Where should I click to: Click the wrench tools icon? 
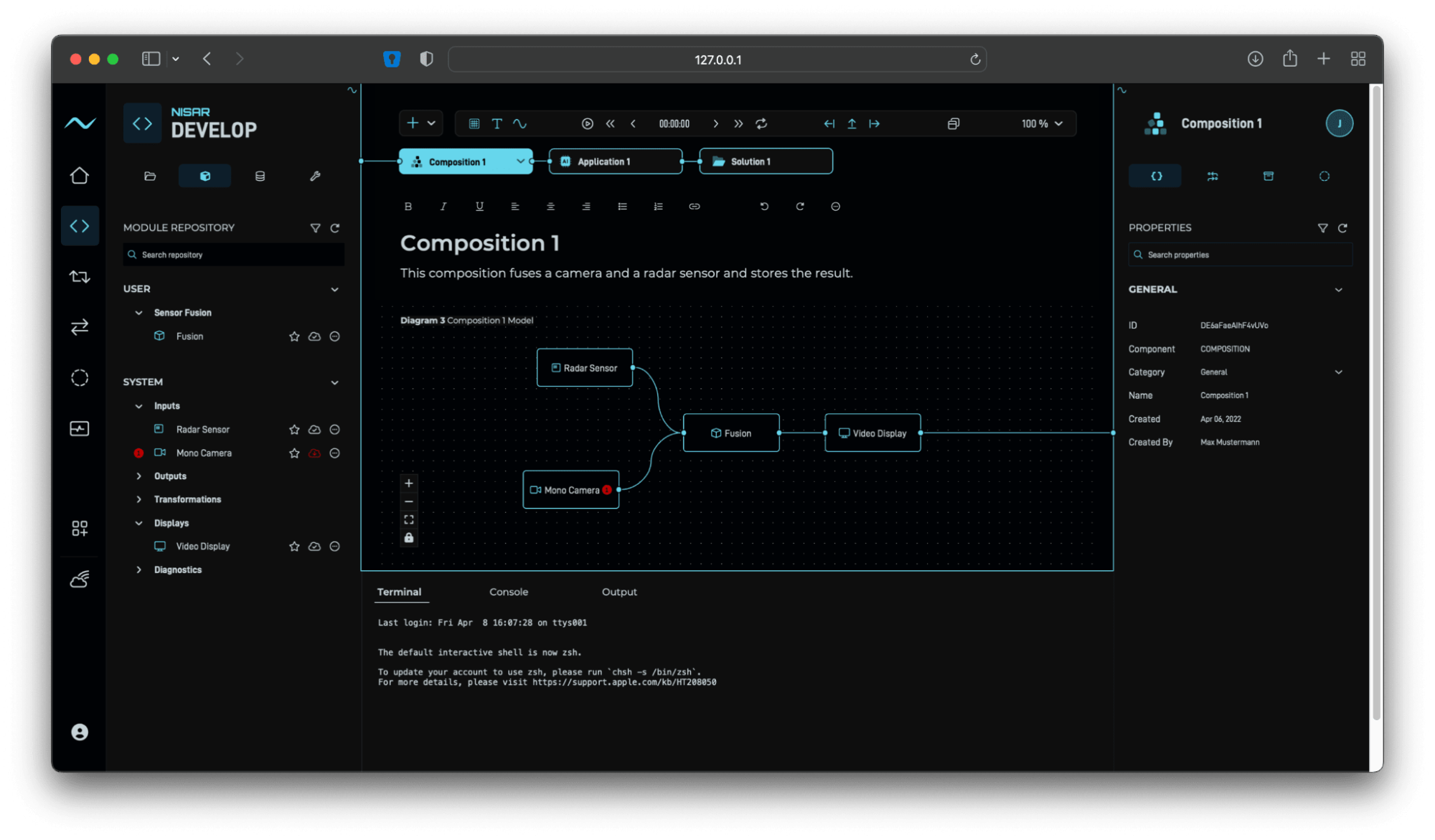[x=315, y=176]
